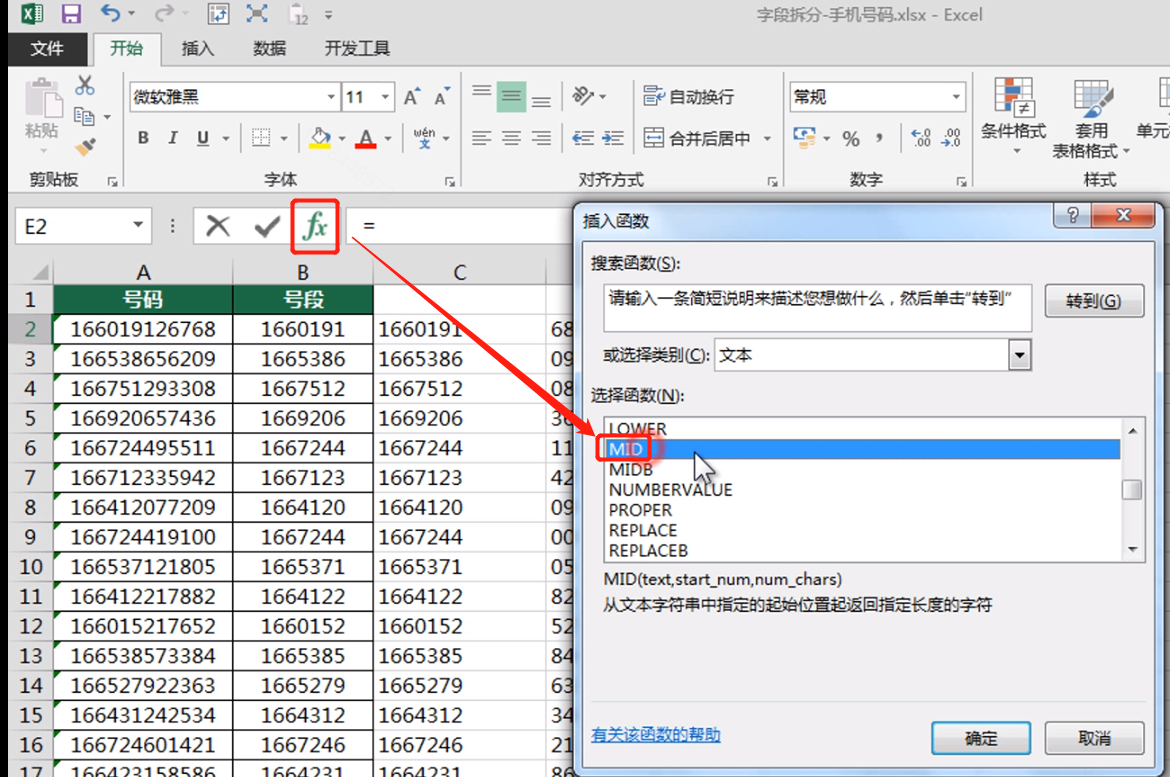Click in the formula bar input
1170x777 pixels.
[x=461, y=225]
